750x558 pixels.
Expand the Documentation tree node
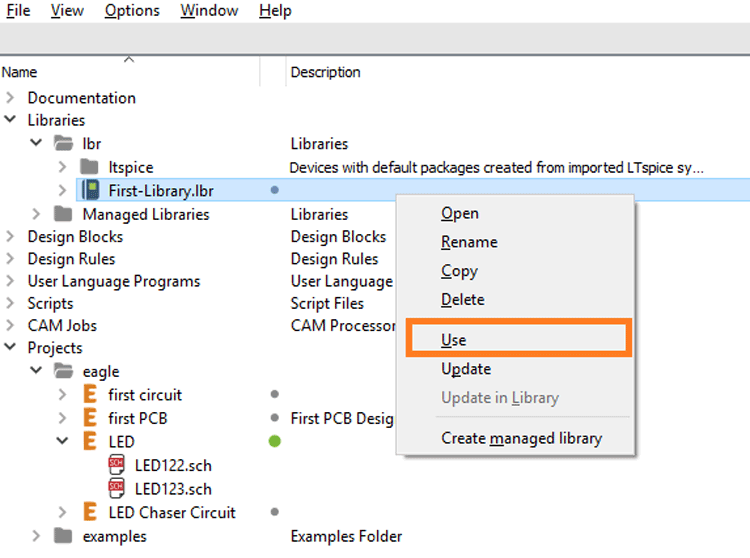pos(10,98)
